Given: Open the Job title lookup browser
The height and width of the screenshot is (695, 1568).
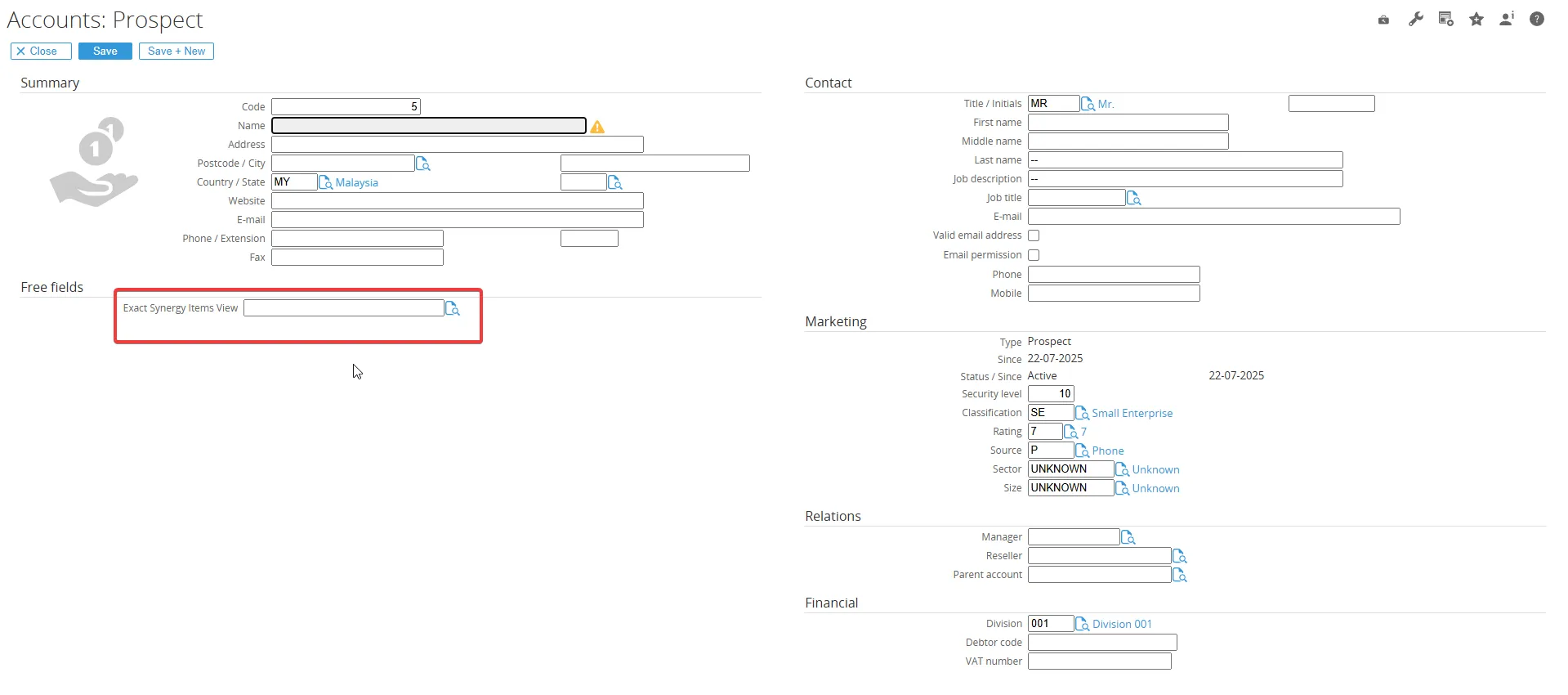Looking at the screenshot, I should coord(1133,198).
